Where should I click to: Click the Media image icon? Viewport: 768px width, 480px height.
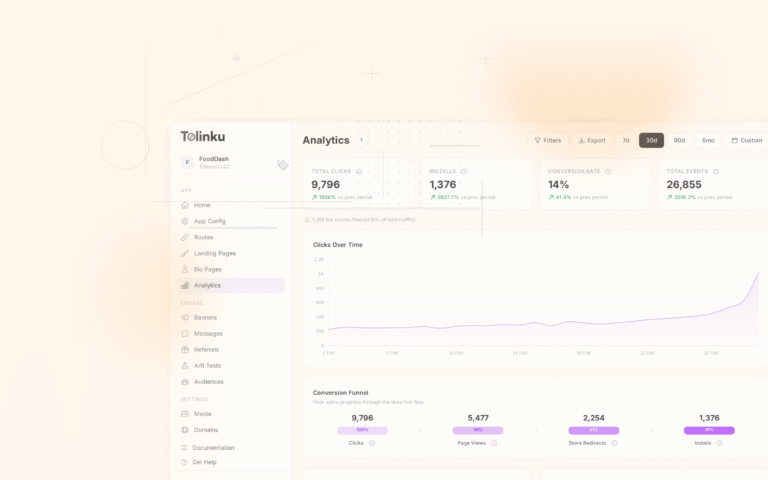click(x=185, y=414)
